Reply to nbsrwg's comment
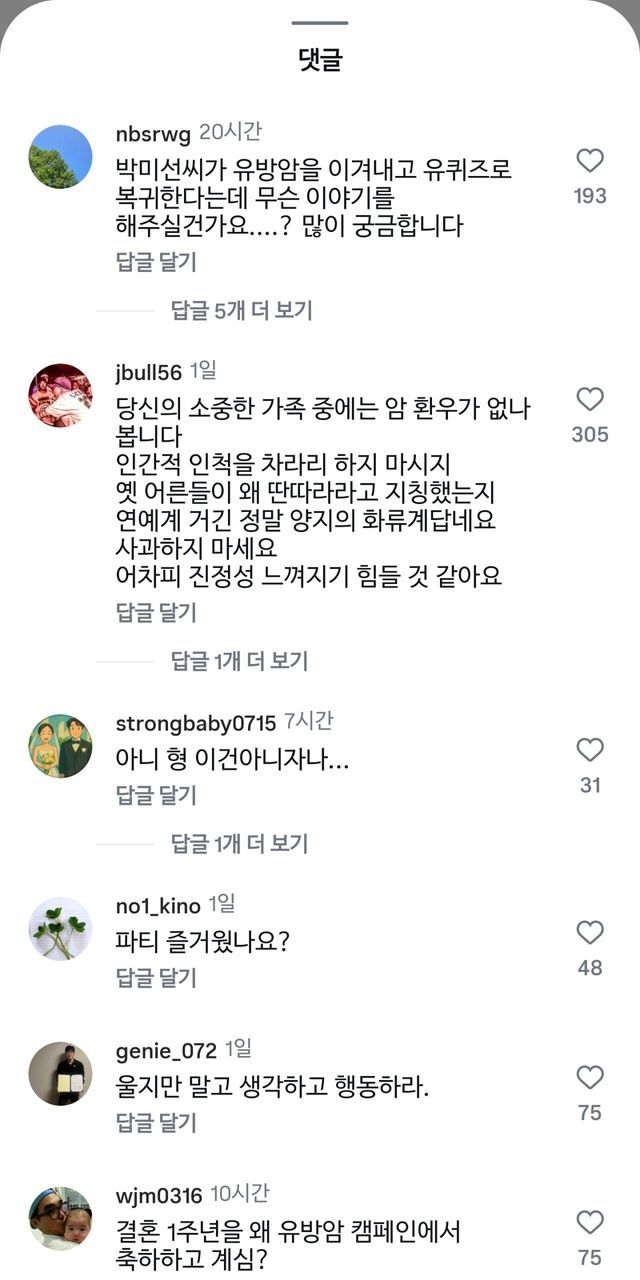Screen dimensions: 640x1280 156,262
